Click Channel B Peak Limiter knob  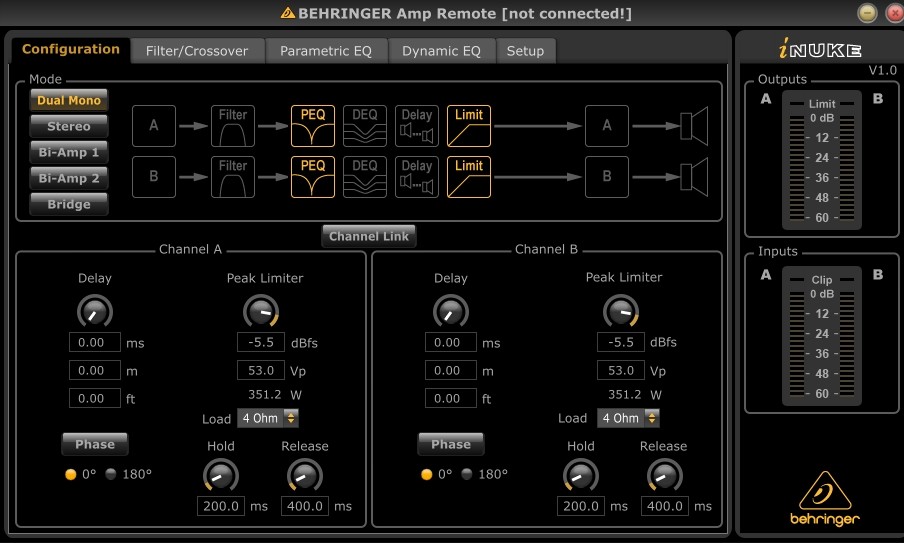click(621, 312)
